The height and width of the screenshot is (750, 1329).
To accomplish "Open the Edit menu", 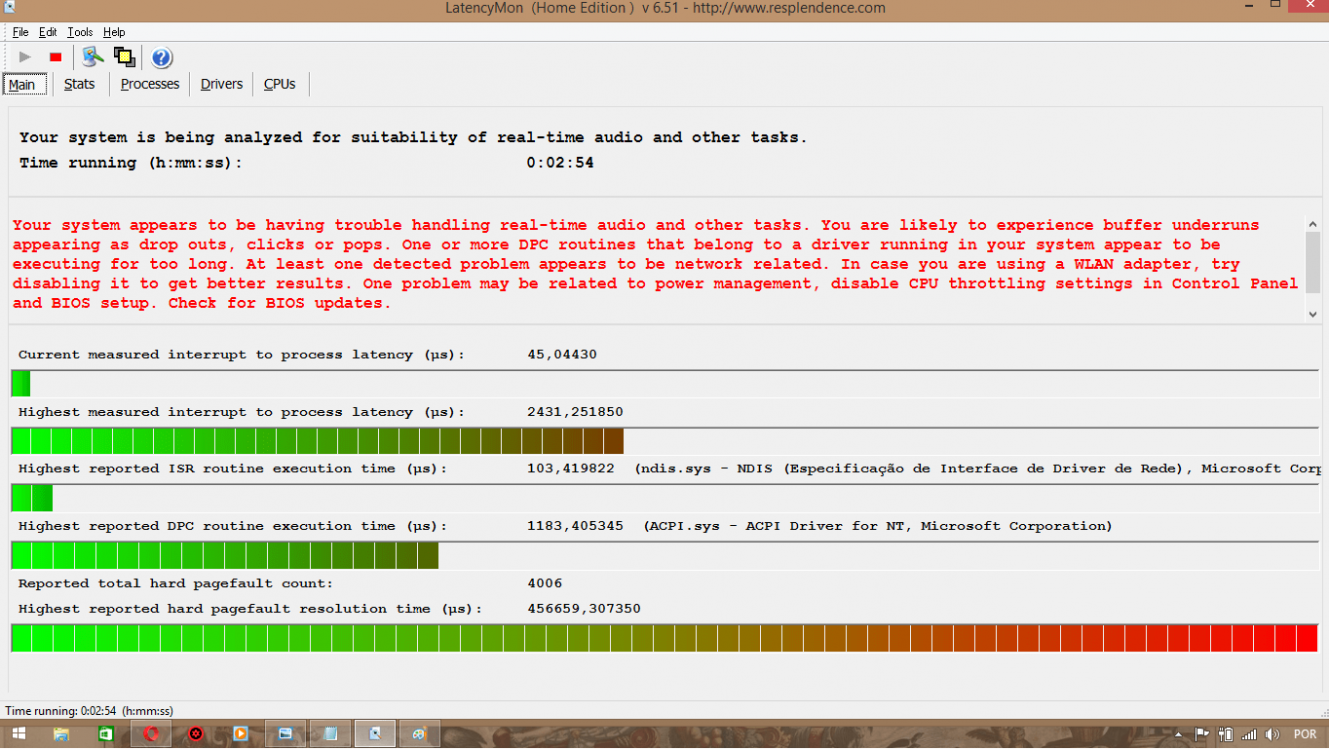I will coord(48,32).
